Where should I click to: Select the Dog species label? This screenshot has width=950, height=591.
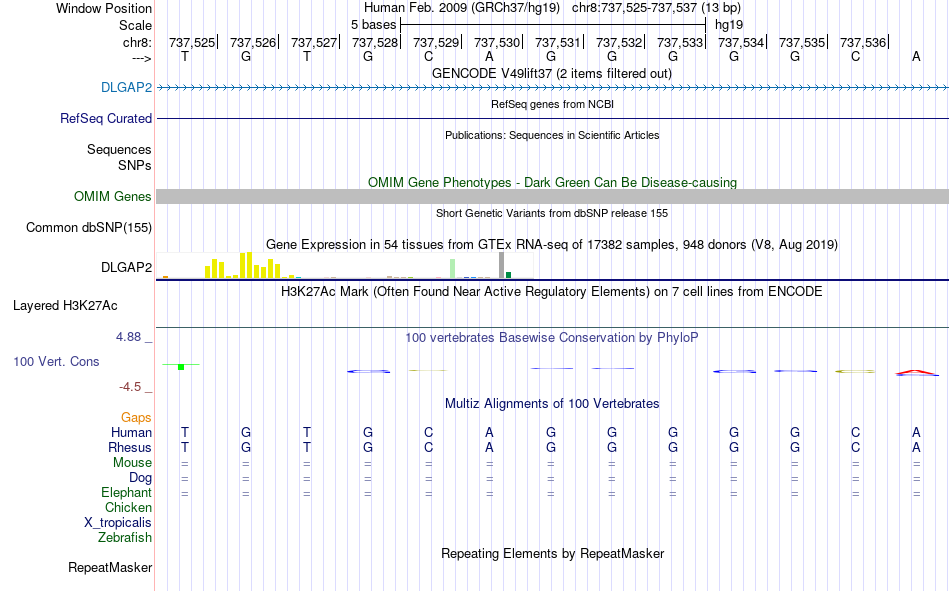(x=140, y=478)
